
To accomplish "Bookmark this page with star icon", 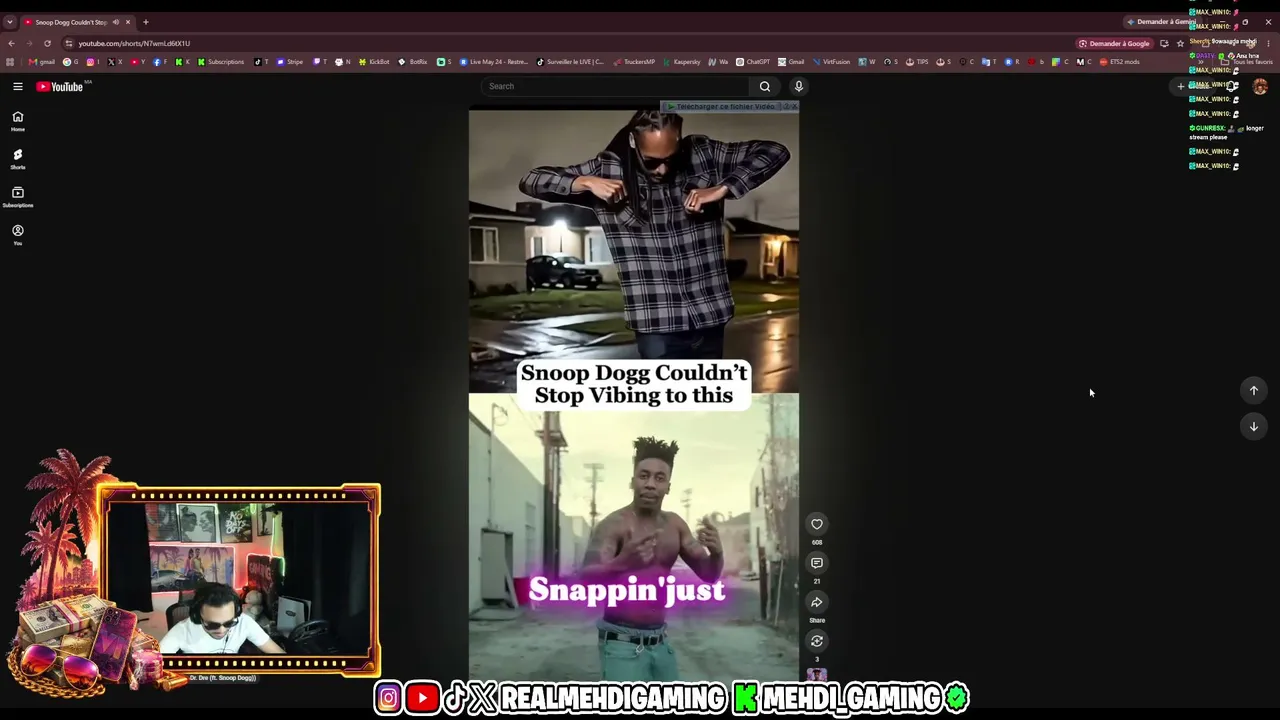I will click(1180, 44).
